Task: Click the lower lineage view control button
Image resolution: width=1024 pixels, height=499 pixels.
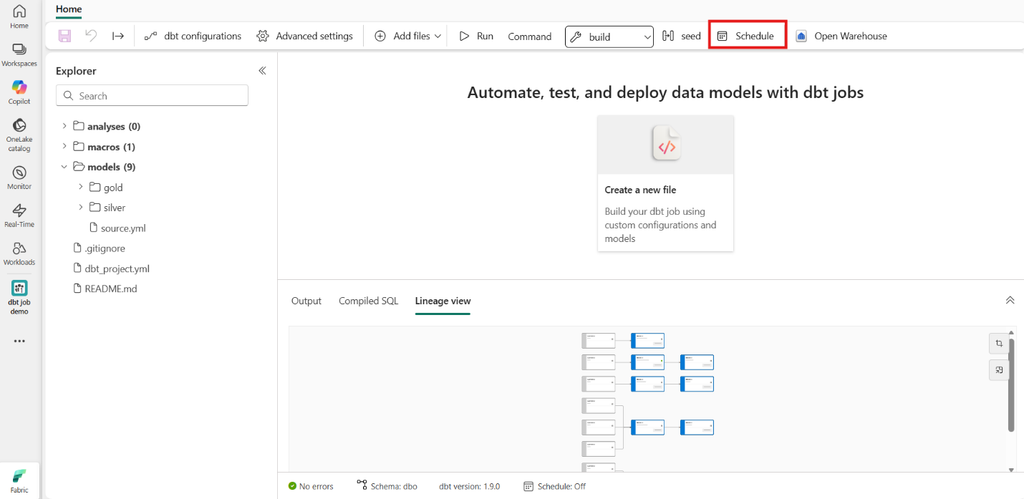Action: pos(999,370)
